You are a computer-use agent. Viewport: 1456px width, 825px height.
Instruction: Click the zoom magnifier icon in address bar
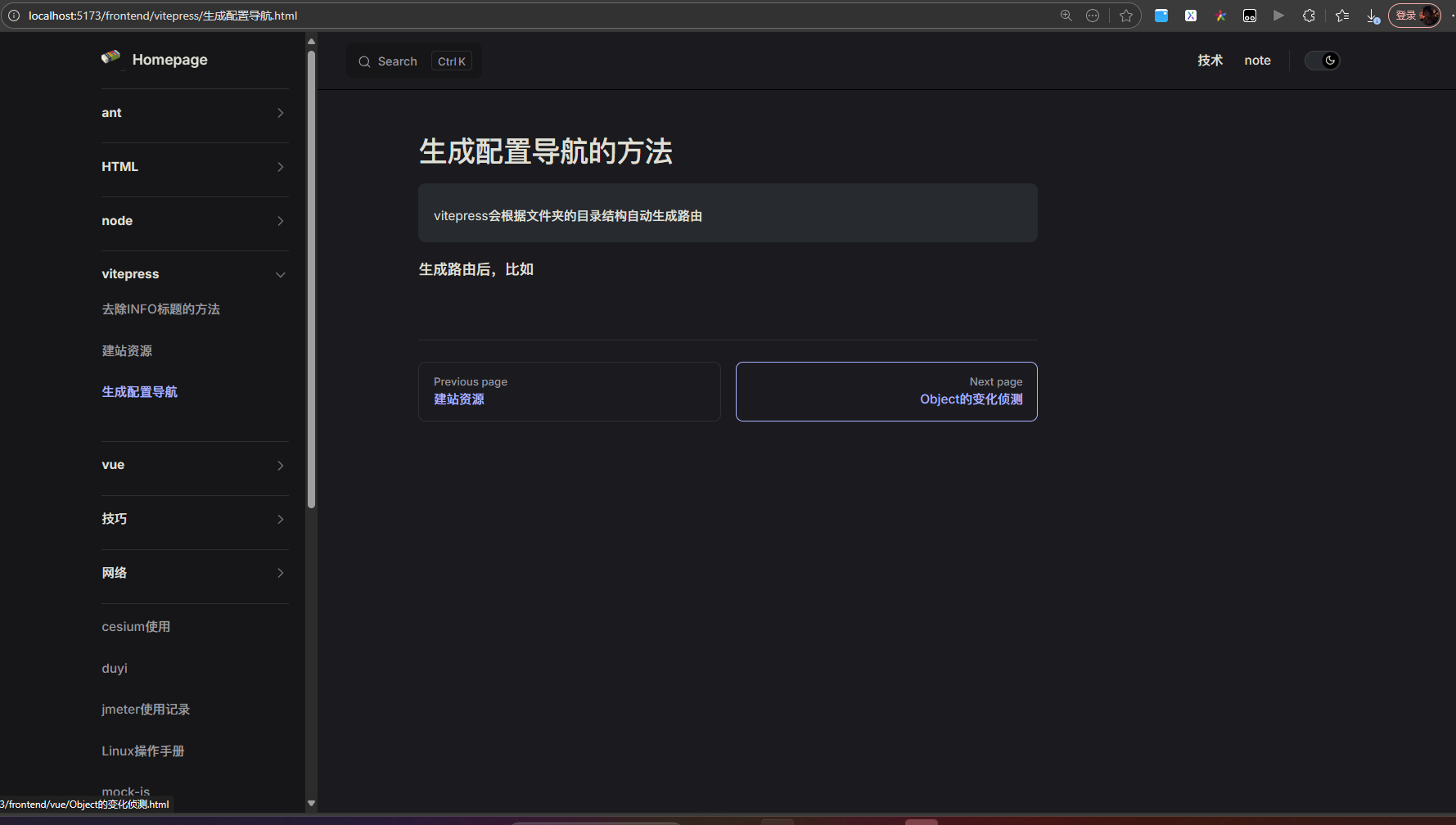(1066, 16)
